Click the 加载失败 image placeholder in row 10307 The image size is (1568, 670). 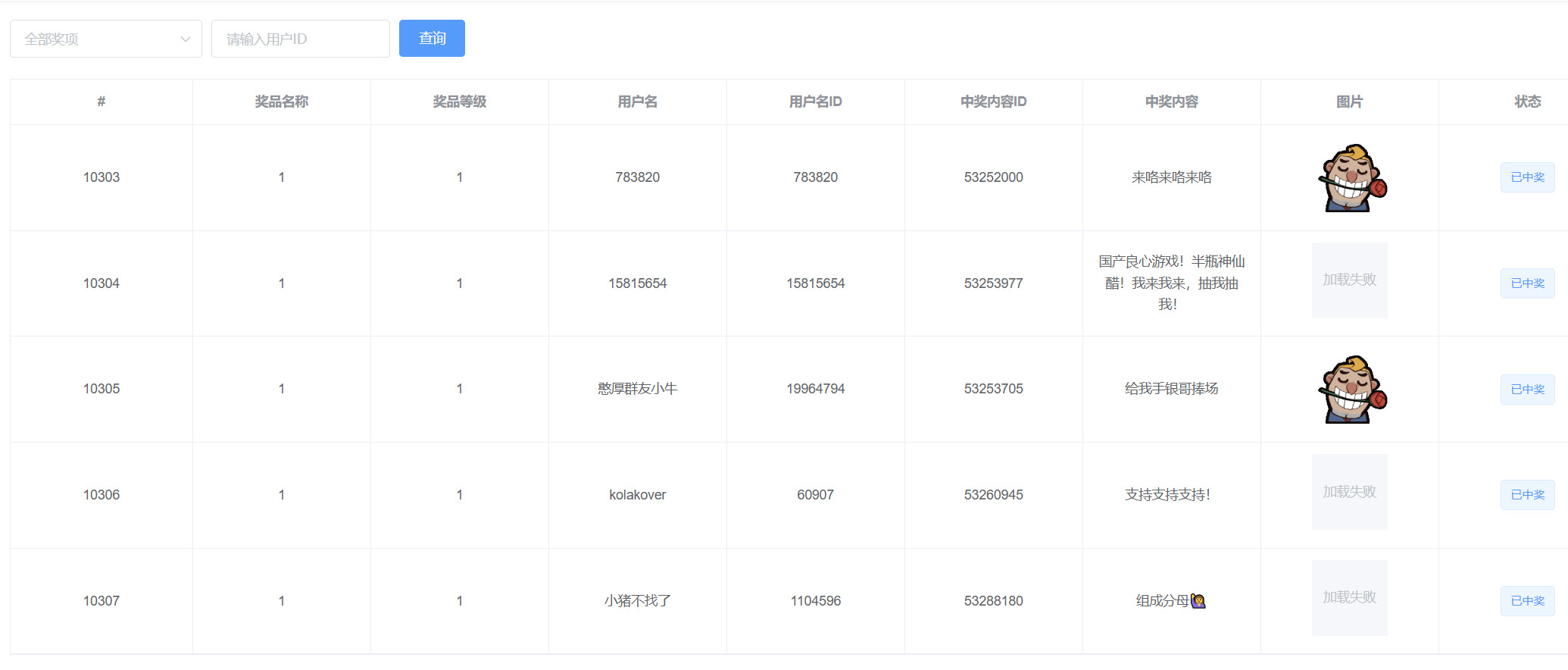pos(1350,598)
